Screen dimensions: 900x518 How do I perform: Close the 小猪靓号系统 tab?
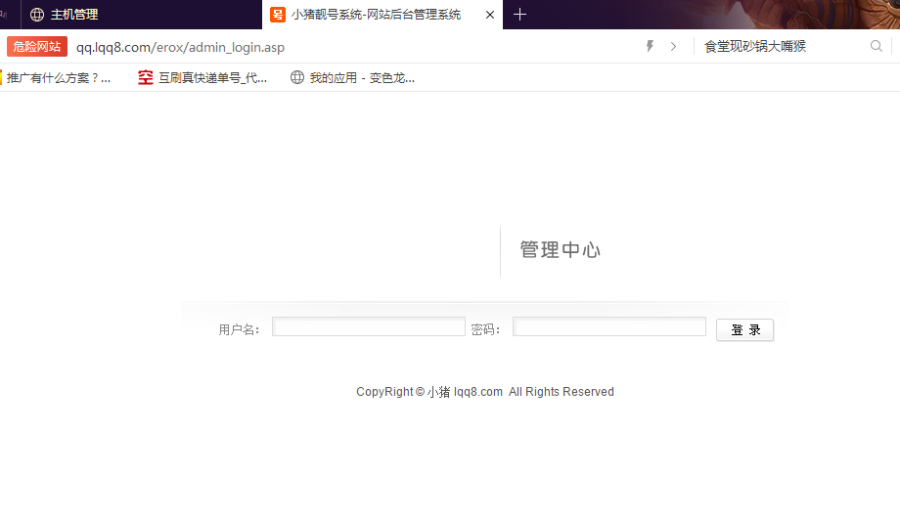point(490,15)
